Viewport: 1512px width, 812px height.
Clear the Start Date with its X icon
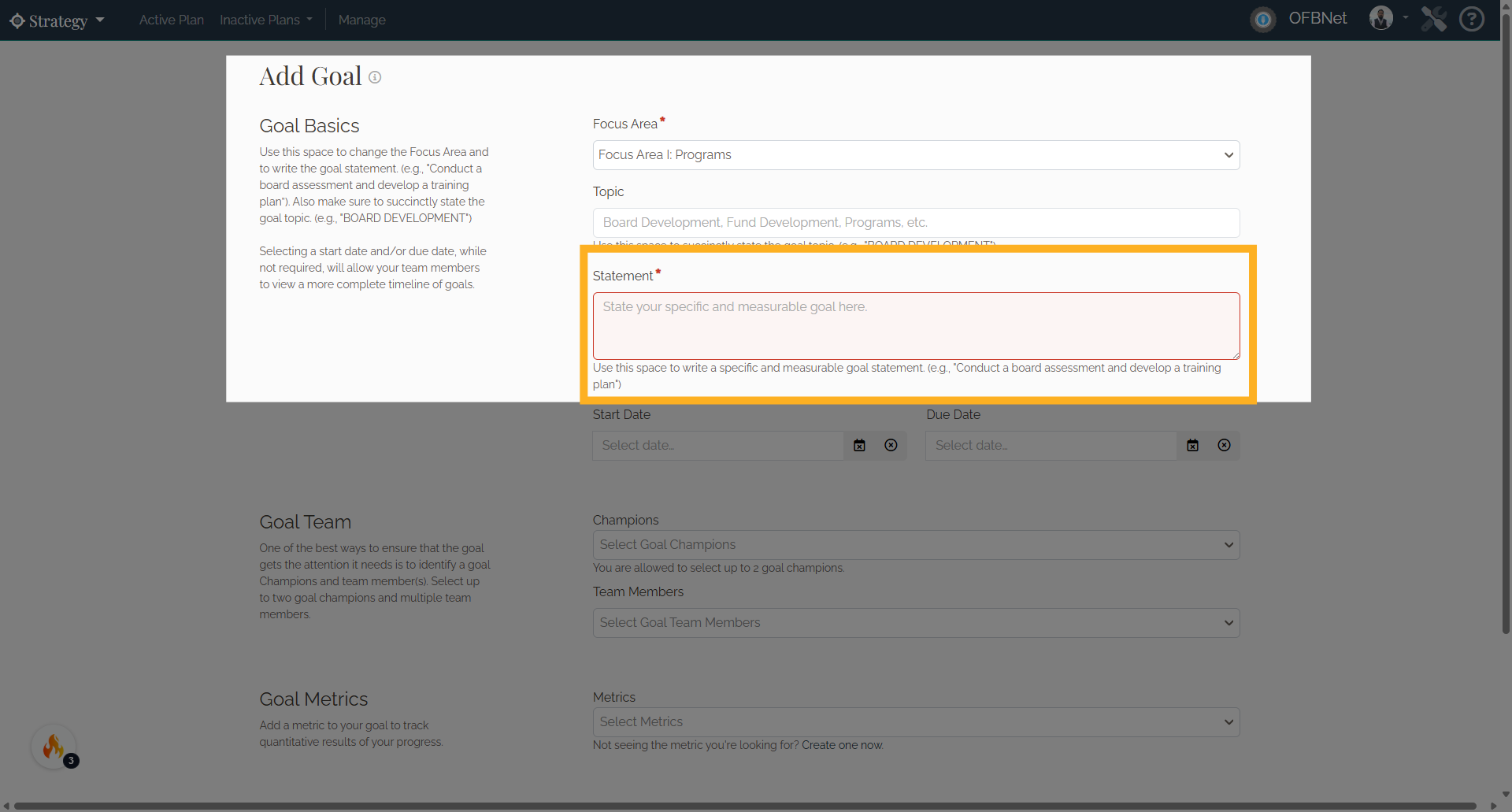pos(891,446)
